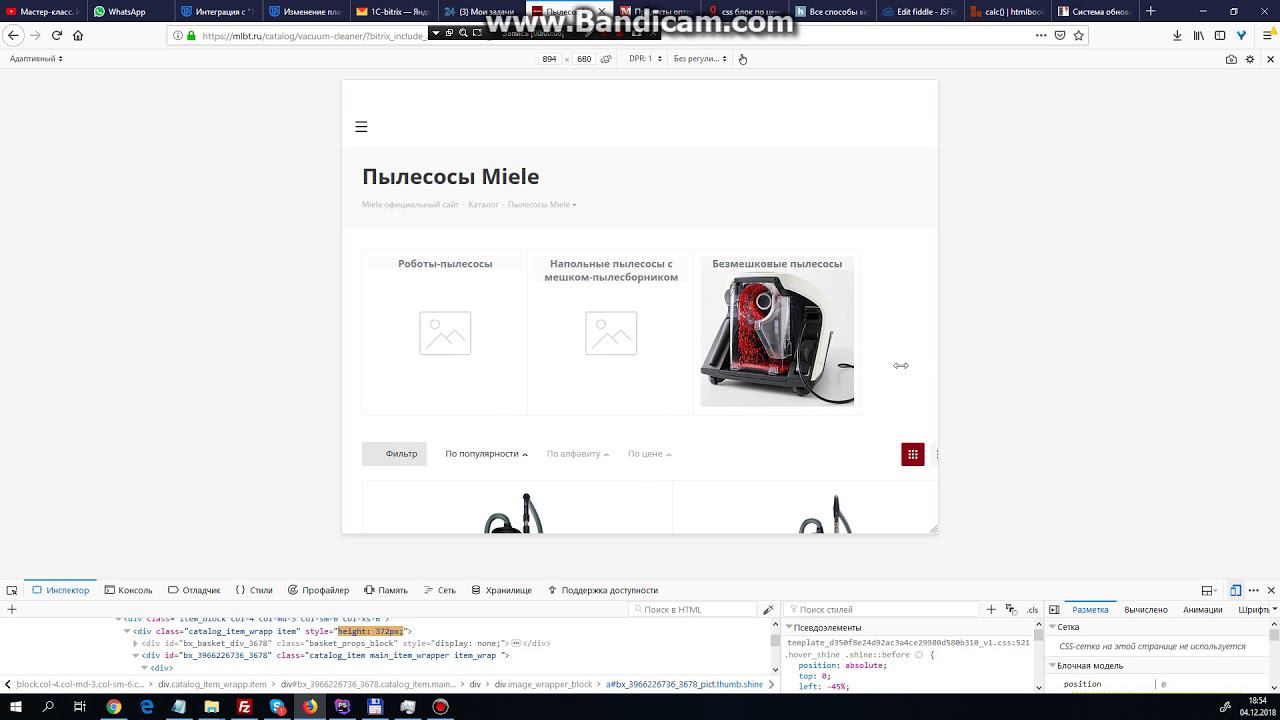Click the Поиск в HTML field
The image size is (1280, 720).
point(695,609)
